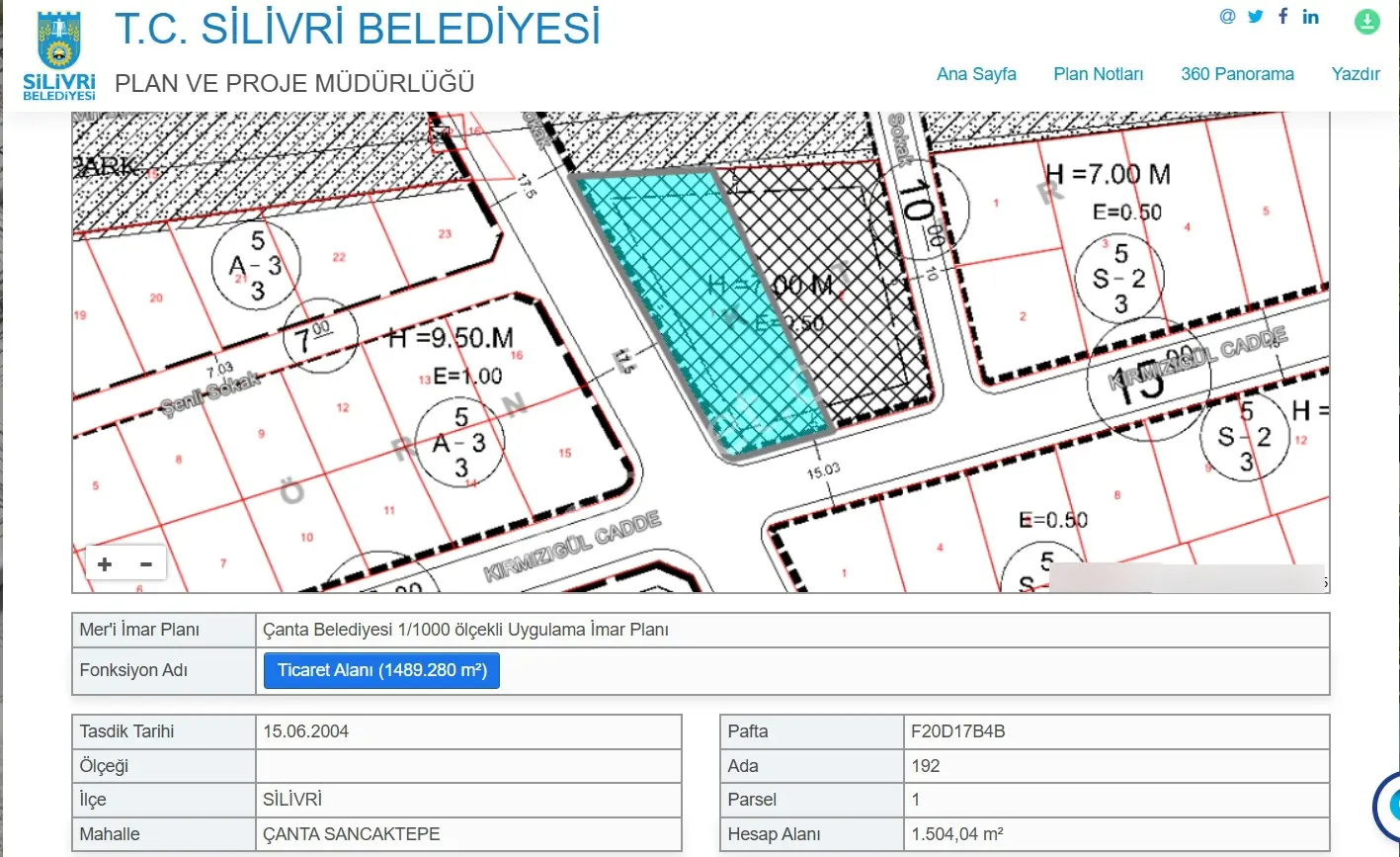Open the Facebook icon
The image size is (1400, 857).
coord(1282,16)
